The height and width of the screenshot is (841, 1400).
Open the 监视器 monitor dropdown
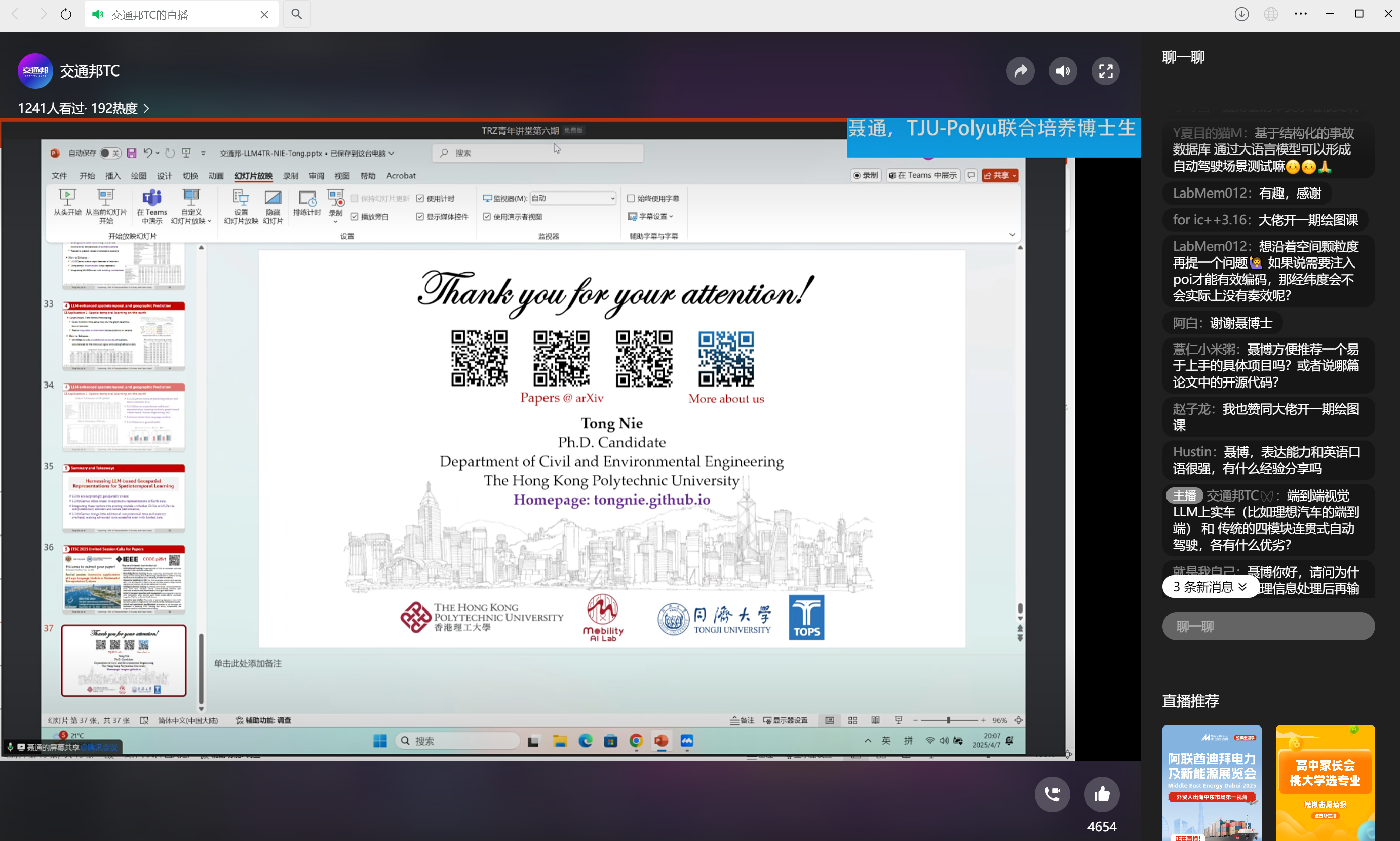573,199
